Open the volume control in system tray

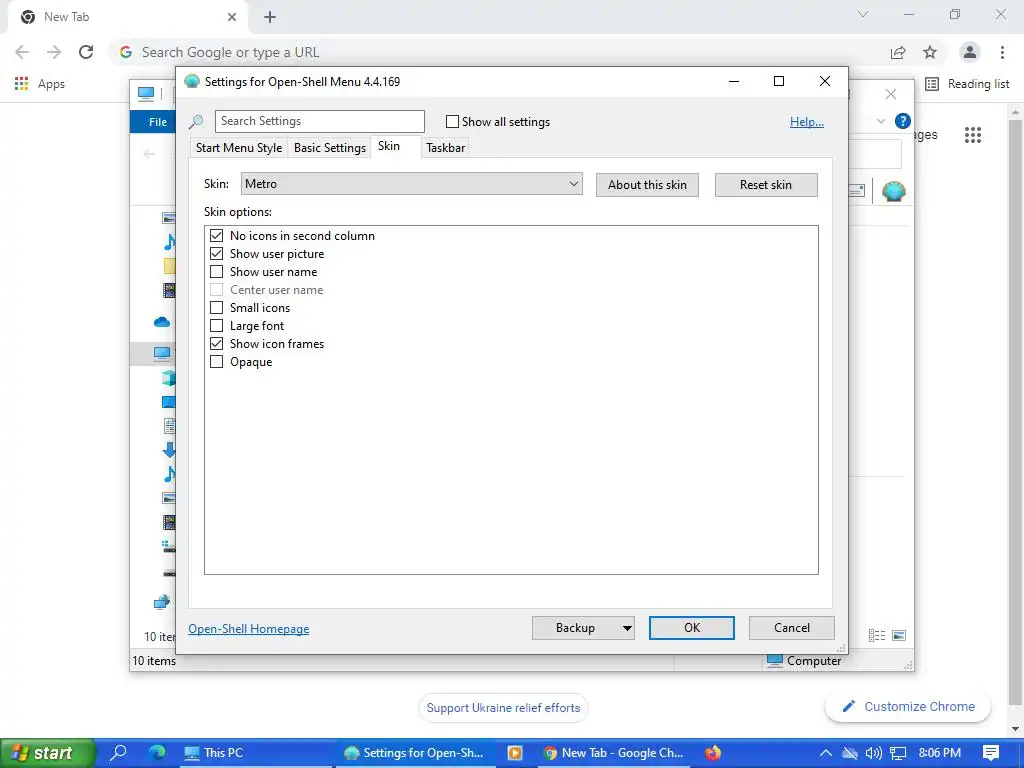tap(873, 753)
